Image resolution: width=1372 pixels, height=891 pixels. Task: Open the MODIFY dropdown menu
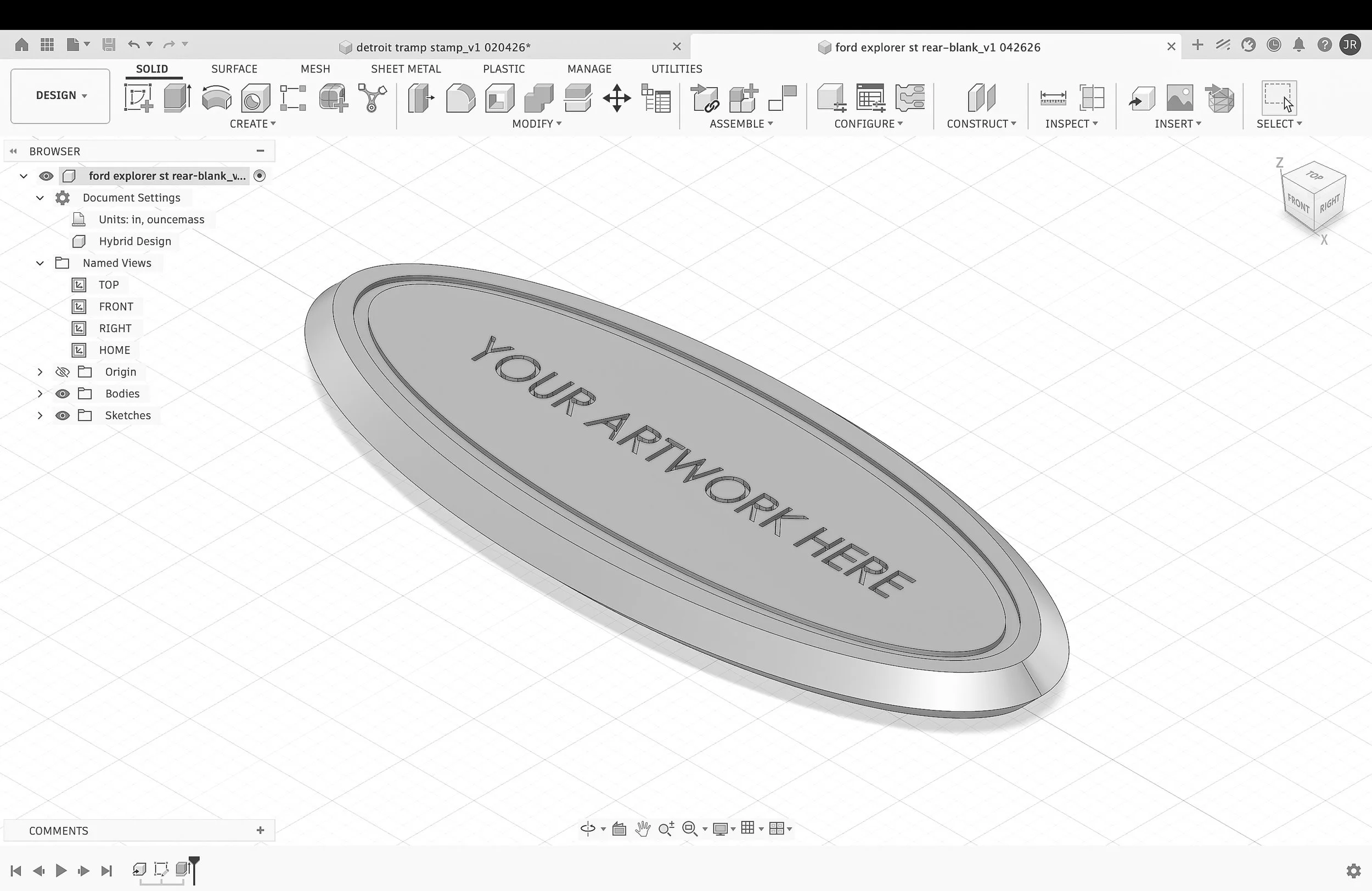537,124
